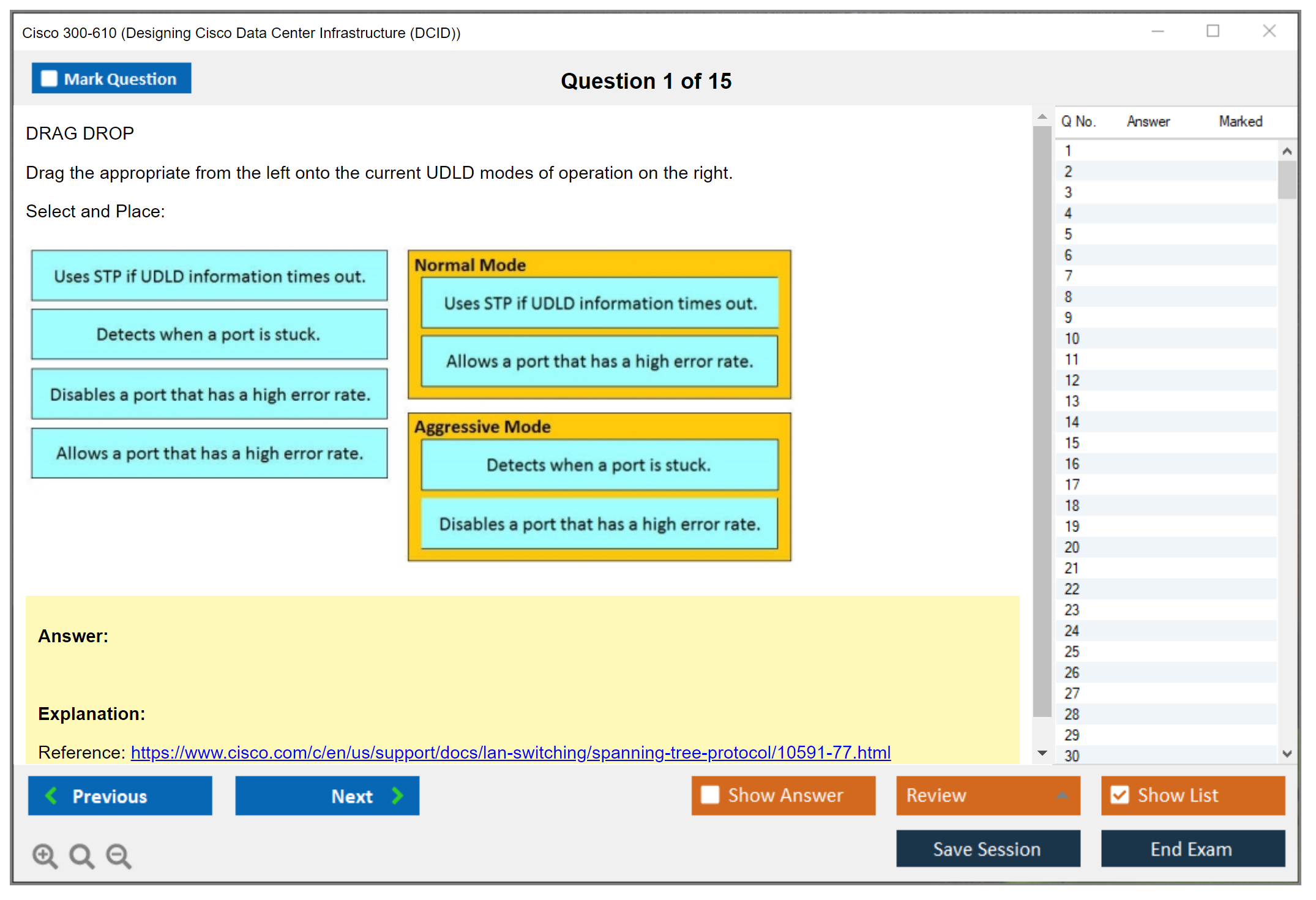Select question 10 in the list

(x=1072, y=339)
